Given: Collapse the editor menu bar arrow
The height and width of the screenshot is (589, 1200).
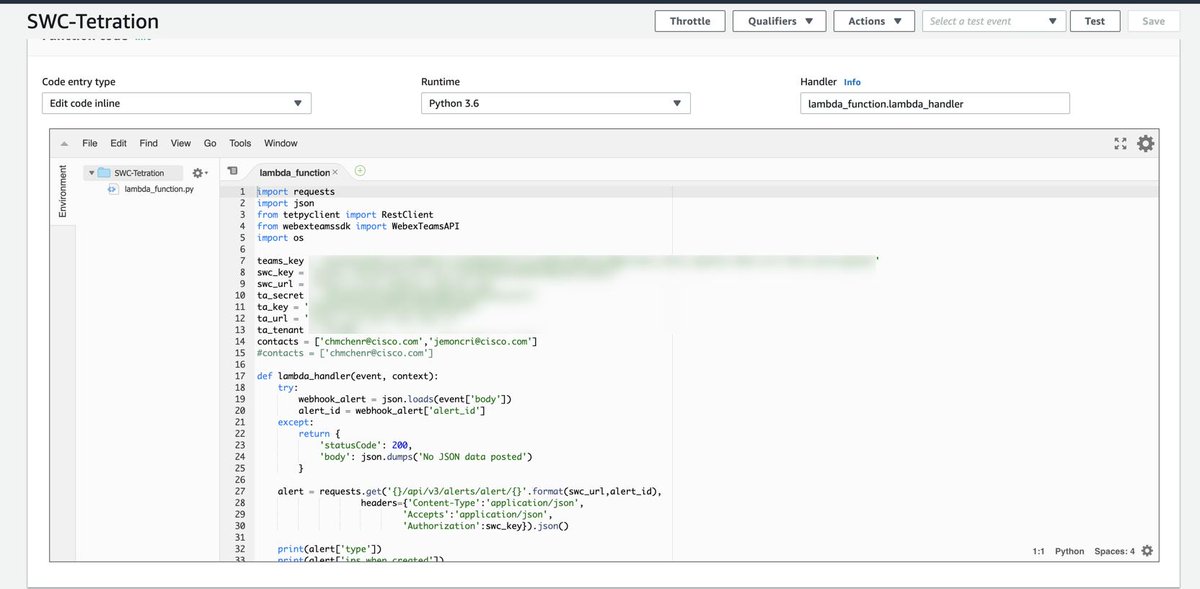Looking at the screenshot, I should [x=64, y=144].
